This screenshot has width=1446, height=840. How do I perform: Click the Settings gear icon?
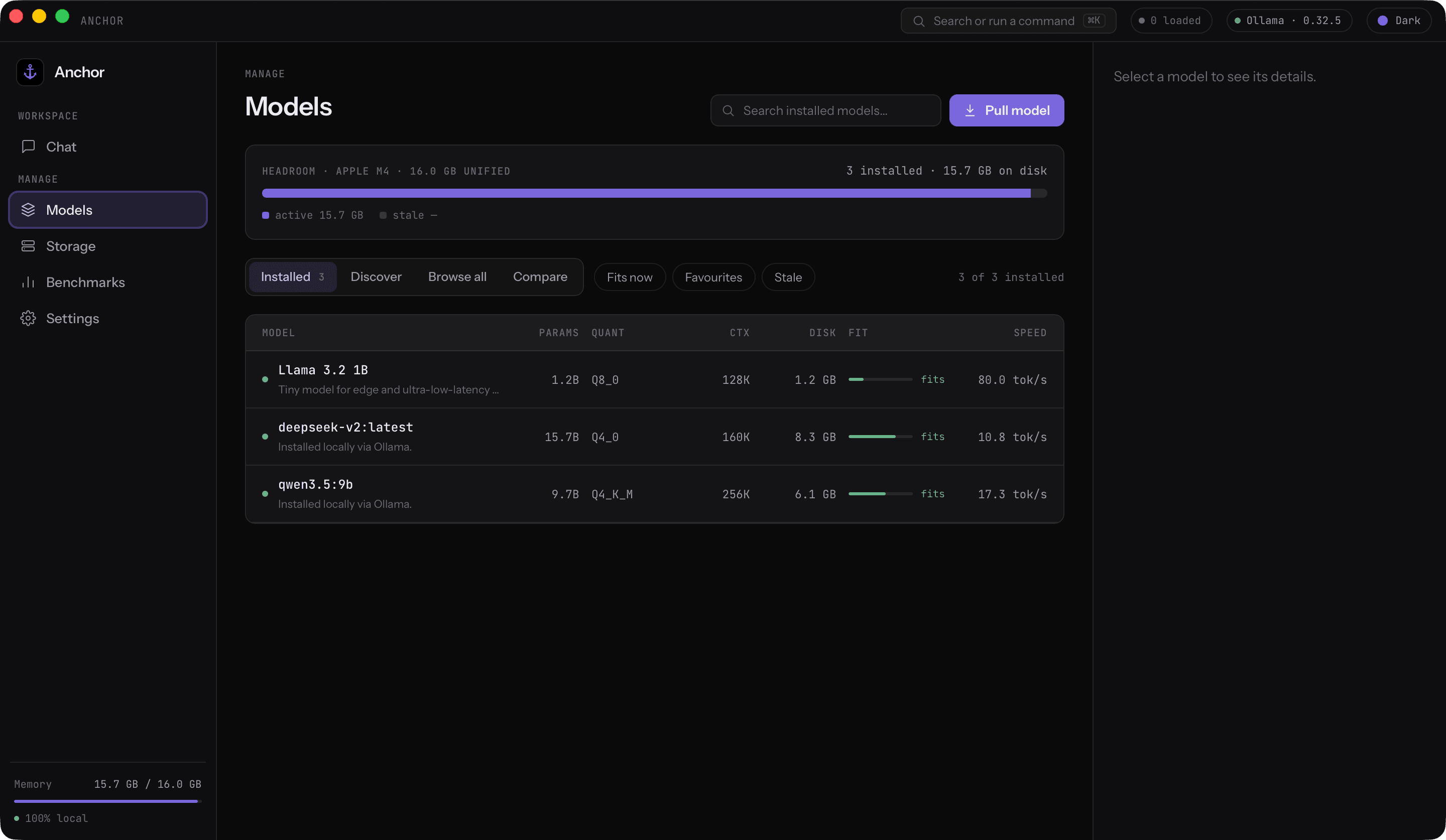(28, 318)
